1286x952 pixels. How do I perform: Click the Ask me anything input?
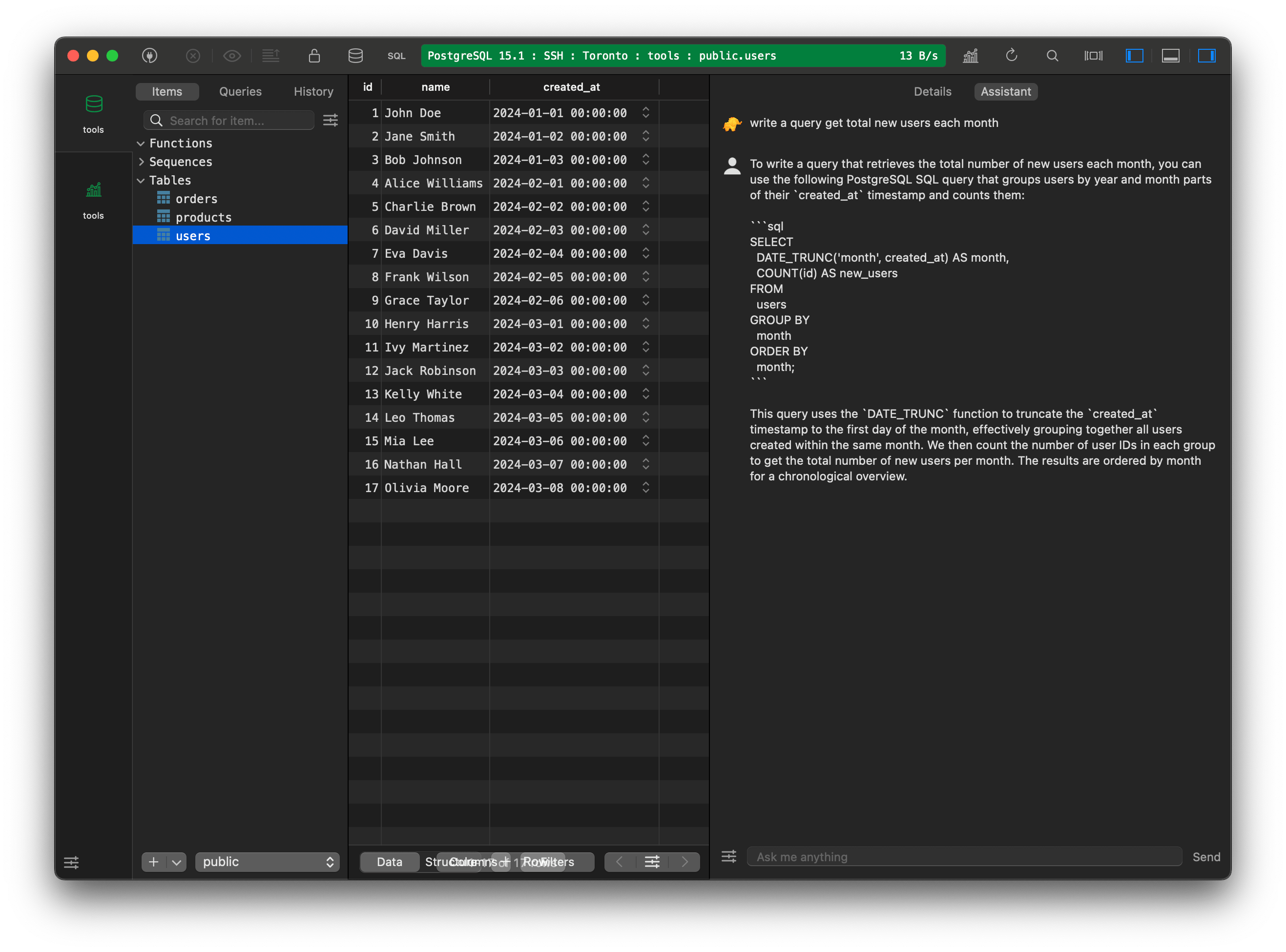click(x=964, y=857)
